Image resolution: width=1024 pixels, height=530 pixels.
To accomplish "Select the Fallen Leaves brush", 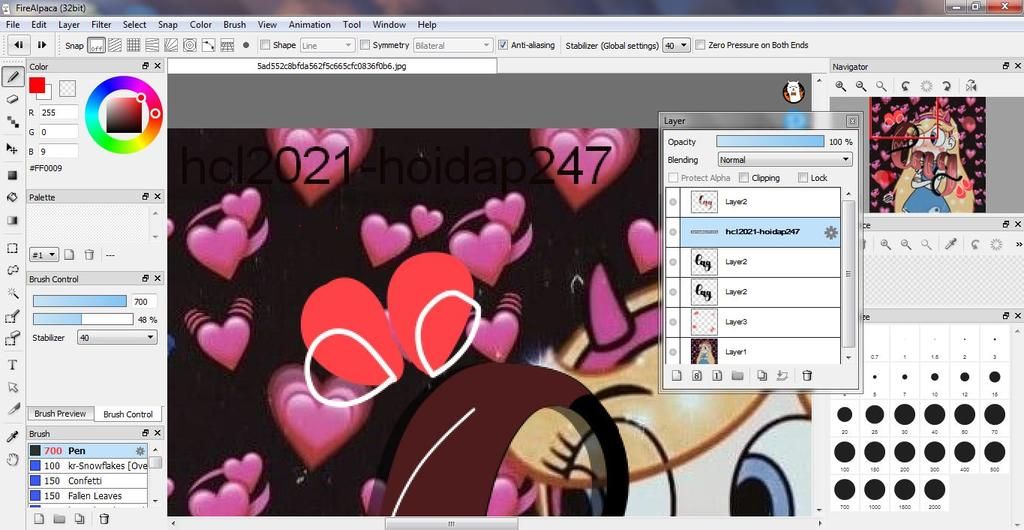I will tap(88, 496).
